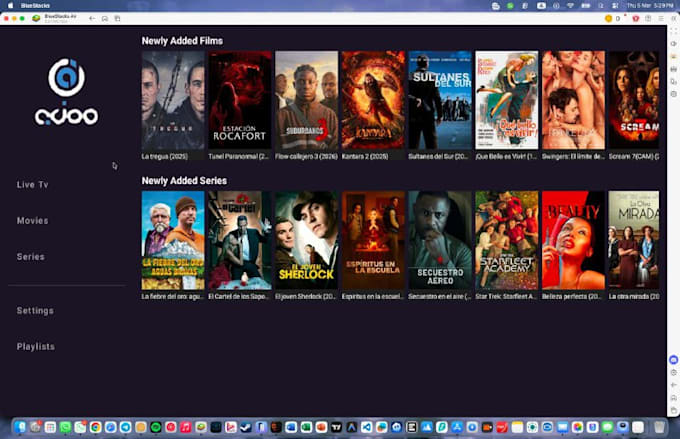
Task: Open Safari from the dock
Action: click(111, 427)
